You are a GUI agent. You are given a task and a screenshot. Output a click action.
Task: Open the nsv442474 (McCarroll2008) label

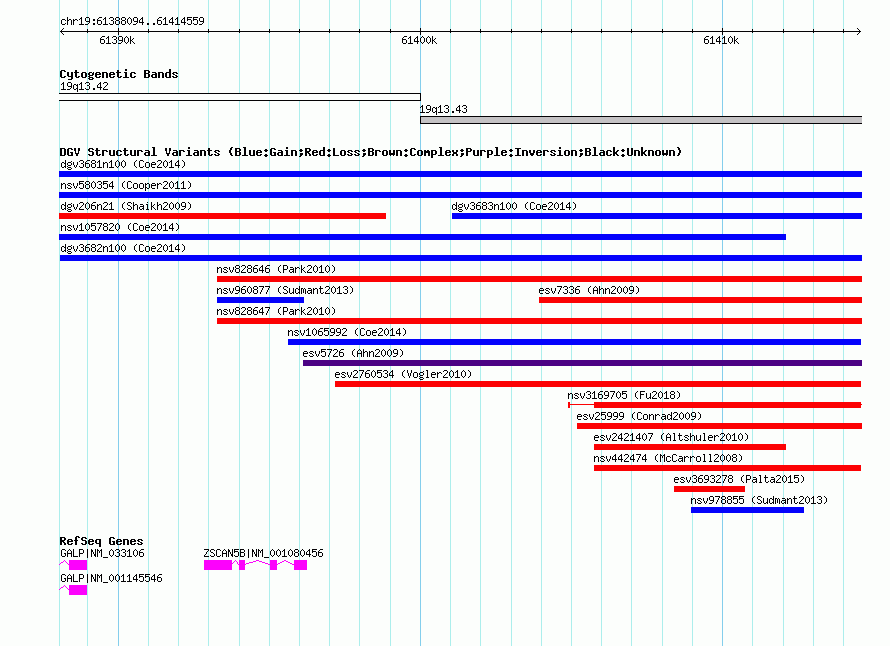pyautogui.click(x=668, y=458)
